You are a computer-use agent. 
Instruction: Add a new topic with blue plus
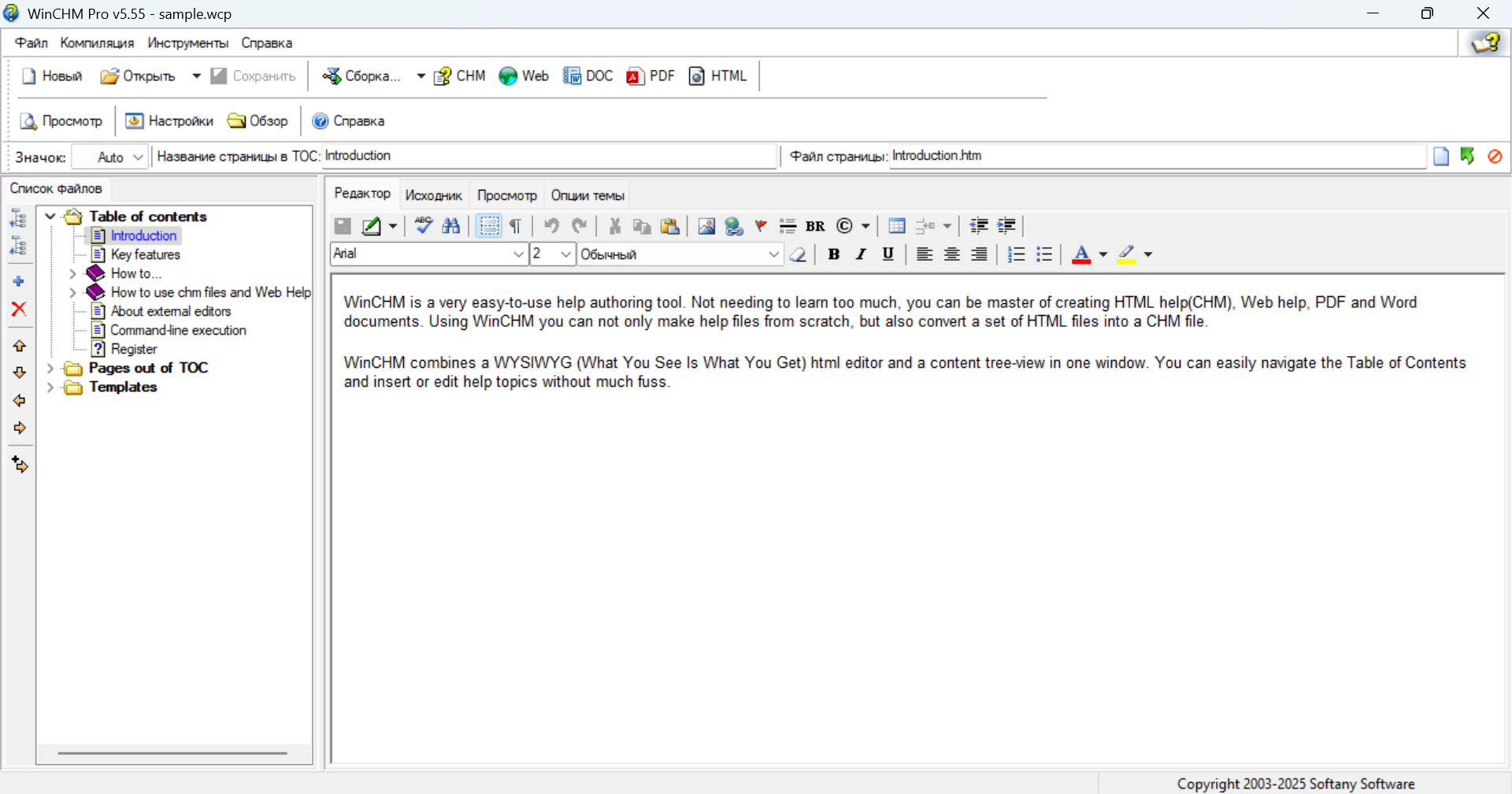click(x=19, y=281)
